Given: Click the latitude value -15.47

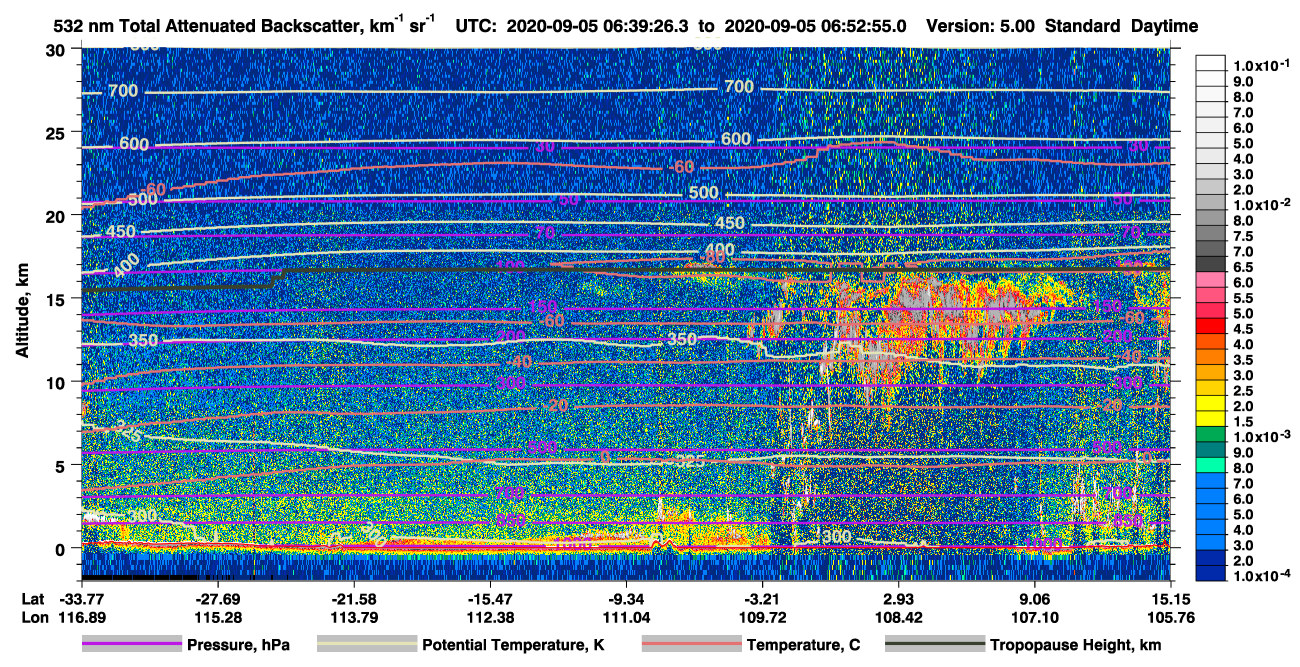Looking at the screenshot, I should (490, 599).
